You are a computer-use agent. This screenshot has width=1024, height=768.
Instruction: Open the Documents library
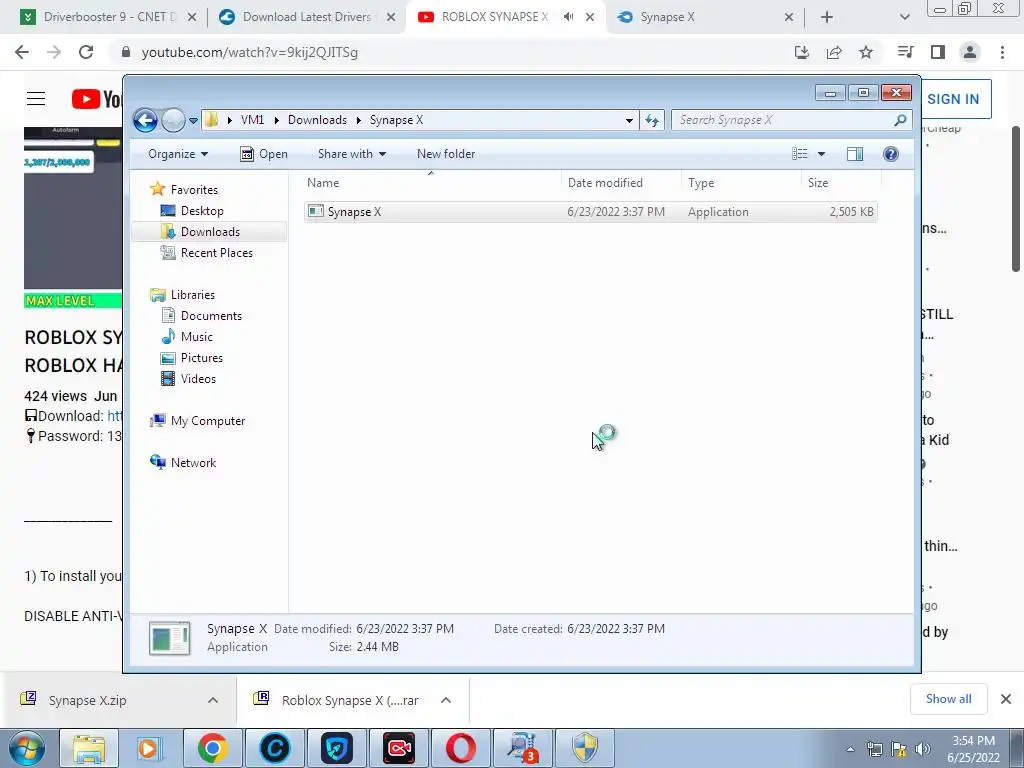pyautogui.click(x=211, y=316)
